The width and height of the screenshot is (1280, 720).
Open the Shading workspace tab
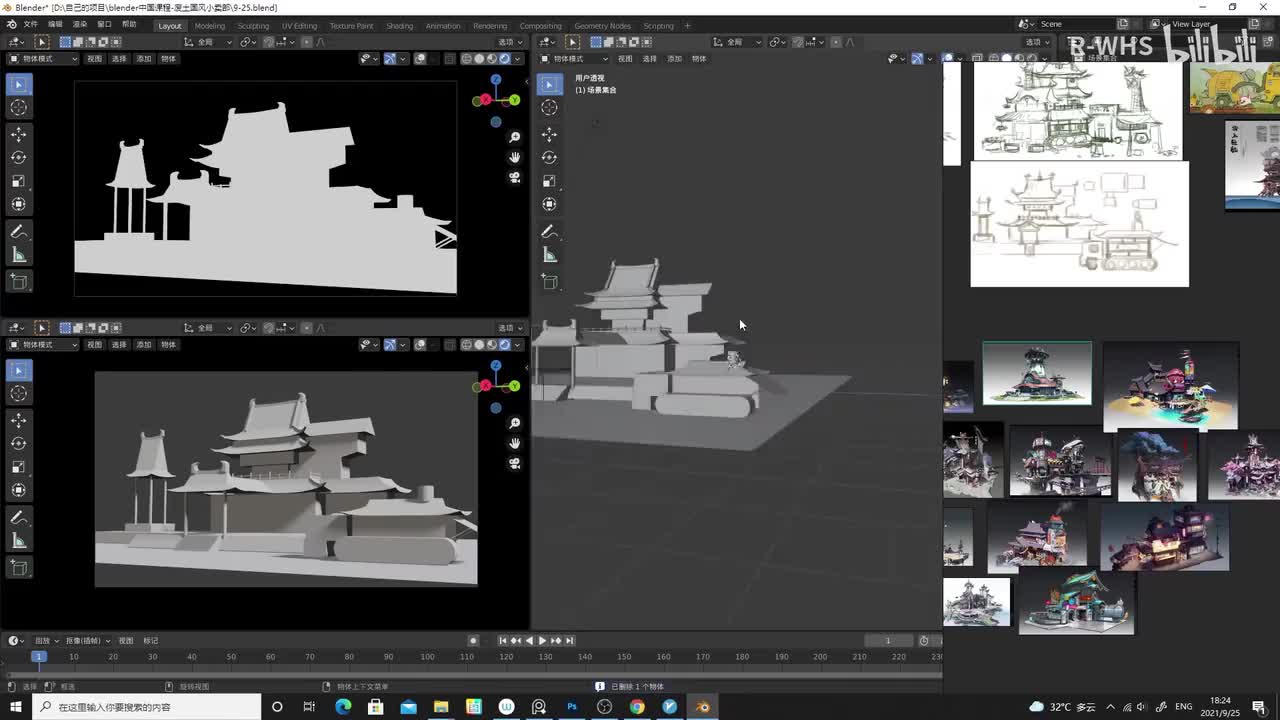[399, 26]
